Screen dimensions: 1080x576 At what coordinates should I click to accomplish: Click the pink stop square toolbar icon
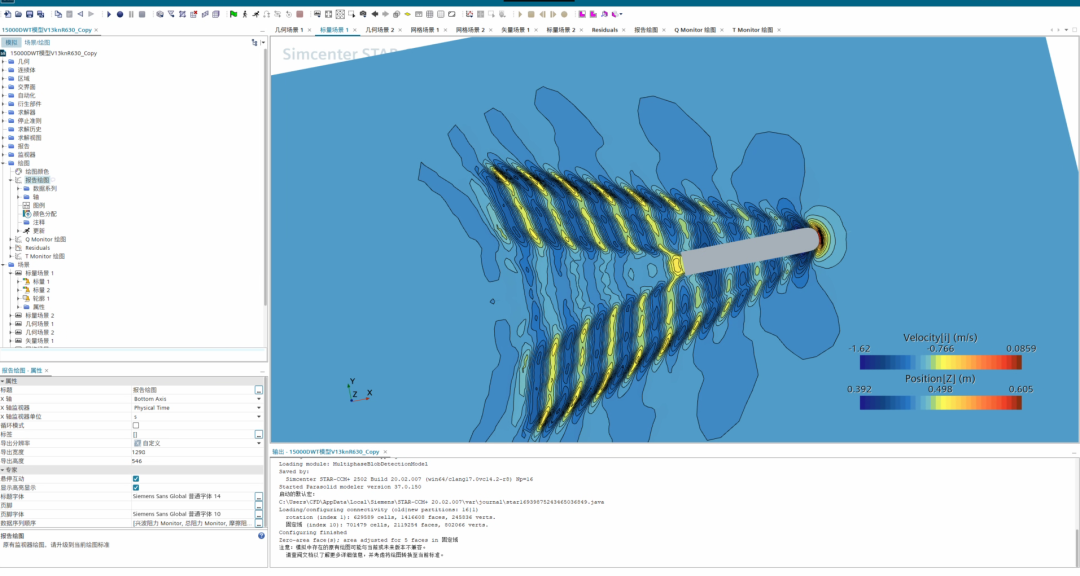[300, 14]
